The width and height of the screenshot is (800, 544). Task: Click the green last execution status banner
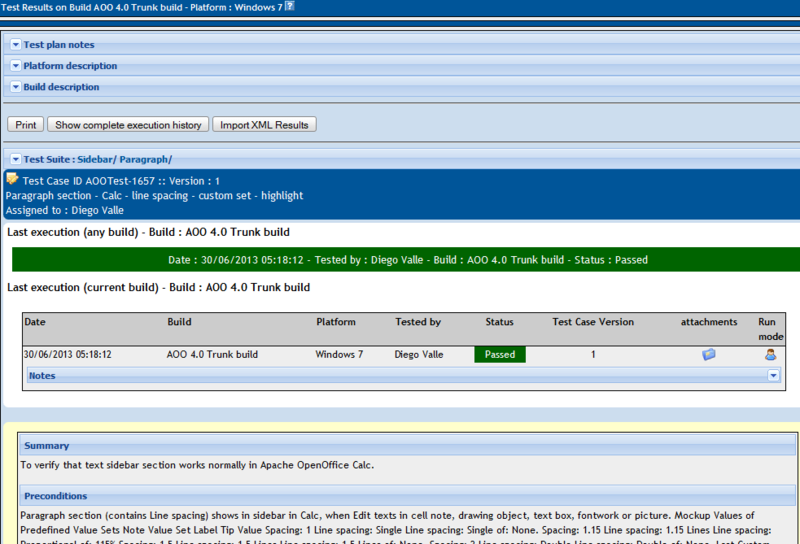pos(406,260)
